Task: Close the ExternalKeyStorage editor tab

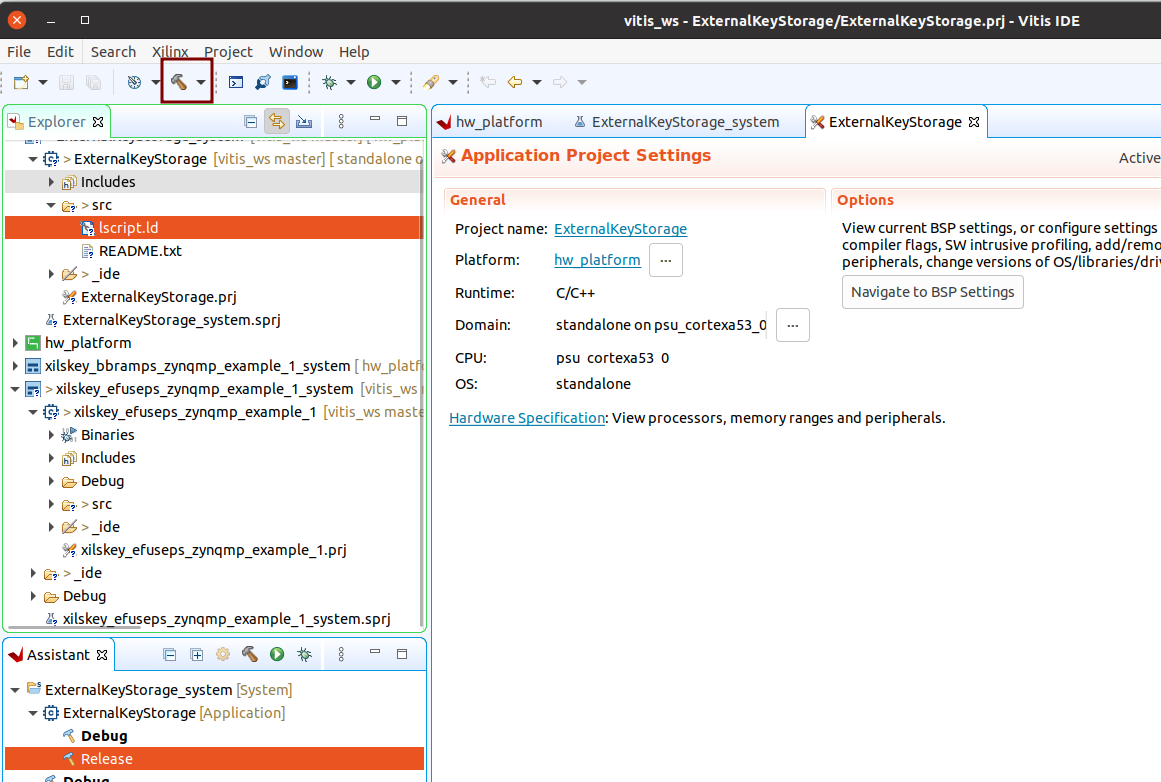Action: pyautogui.click(x=974, y=121)
